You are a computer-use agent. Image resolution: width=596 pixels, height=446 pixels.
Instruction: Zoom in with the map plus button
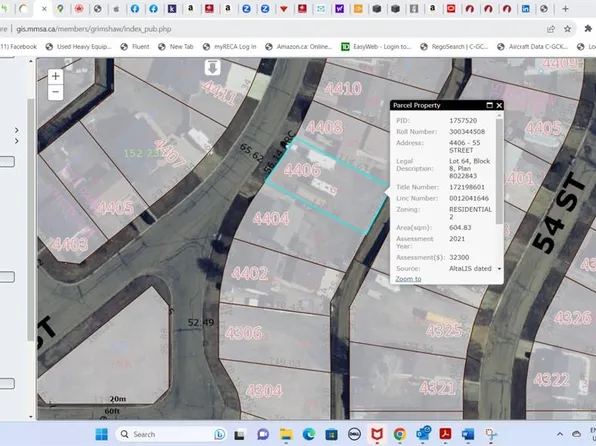pyautogui.click(x=55, y=76)
